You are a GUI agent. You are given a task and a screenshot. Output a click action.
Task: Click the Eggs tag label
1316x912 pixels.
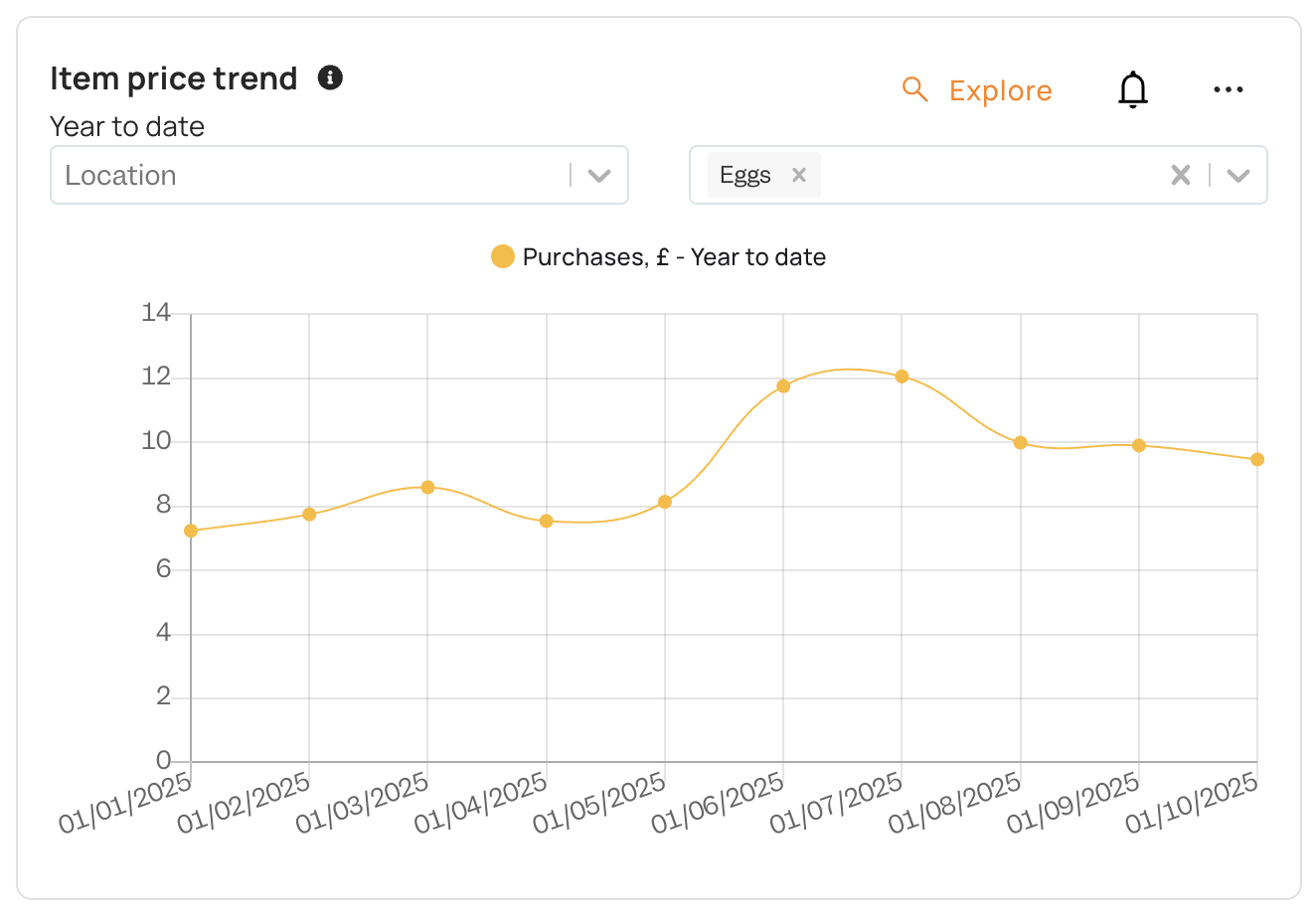tap(745, 175)
